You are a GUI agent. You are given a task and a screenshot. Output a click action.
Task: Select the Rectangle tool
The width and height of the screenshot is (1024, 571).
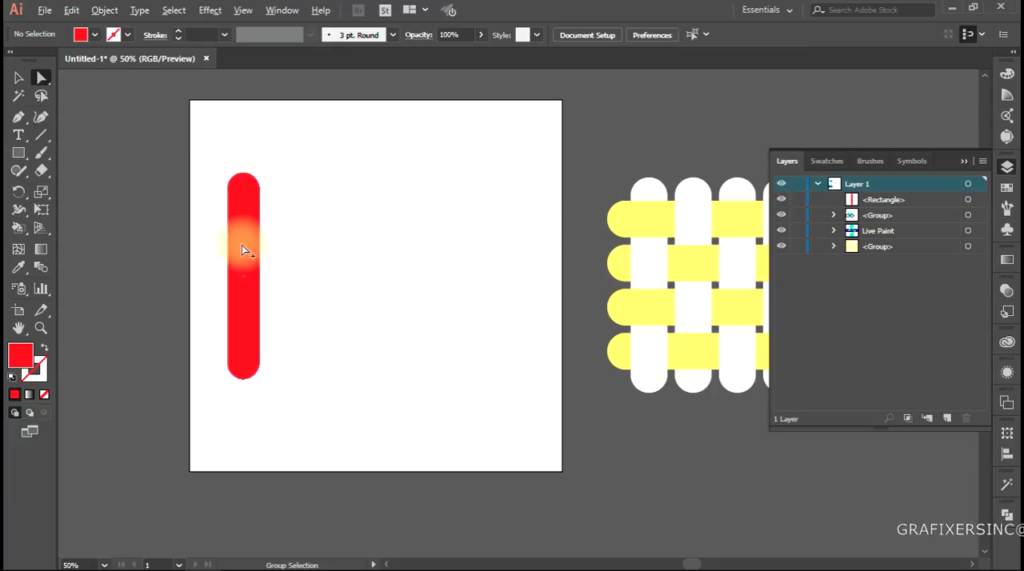click(x=18, y=153)
